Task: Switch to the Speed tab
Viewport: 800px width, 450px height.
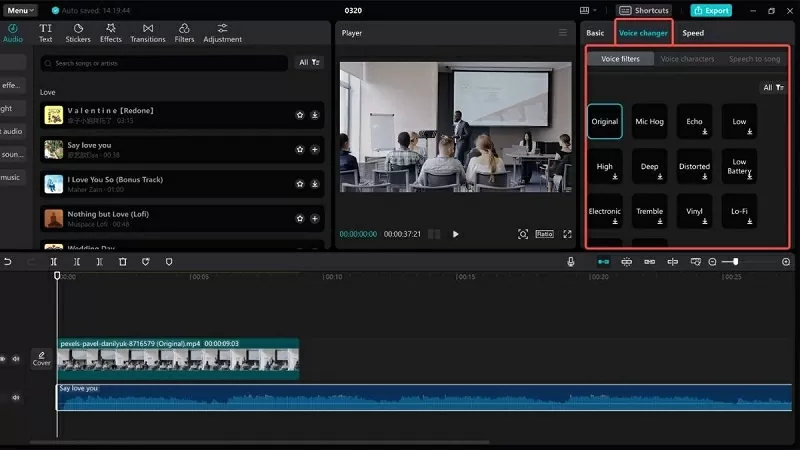Action: pos(693,33)
